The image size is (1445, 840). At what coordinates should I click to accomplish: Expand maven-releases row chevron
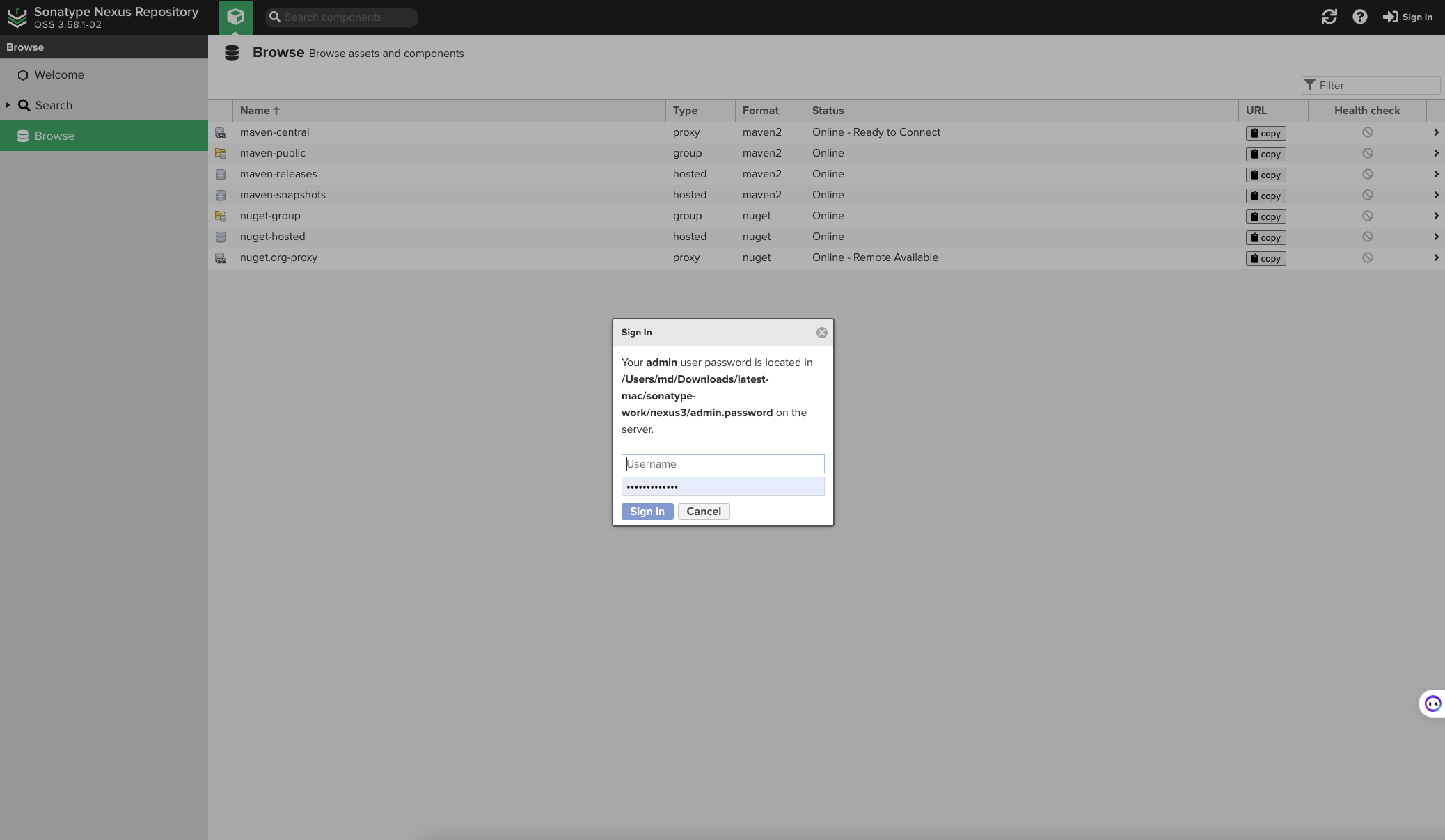[1435, 174]
